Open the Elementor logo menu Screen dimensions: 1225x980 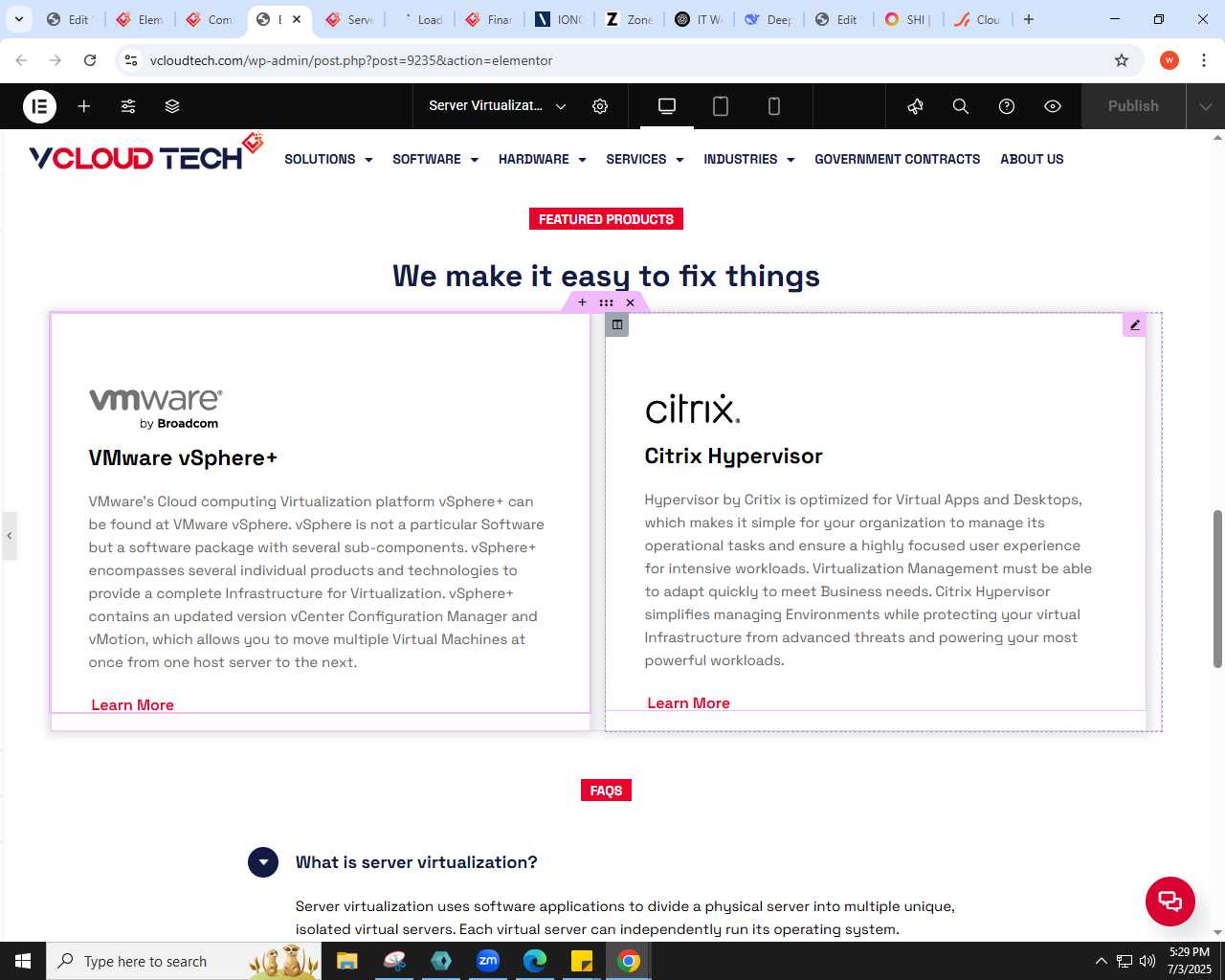(x=39, y=106)
